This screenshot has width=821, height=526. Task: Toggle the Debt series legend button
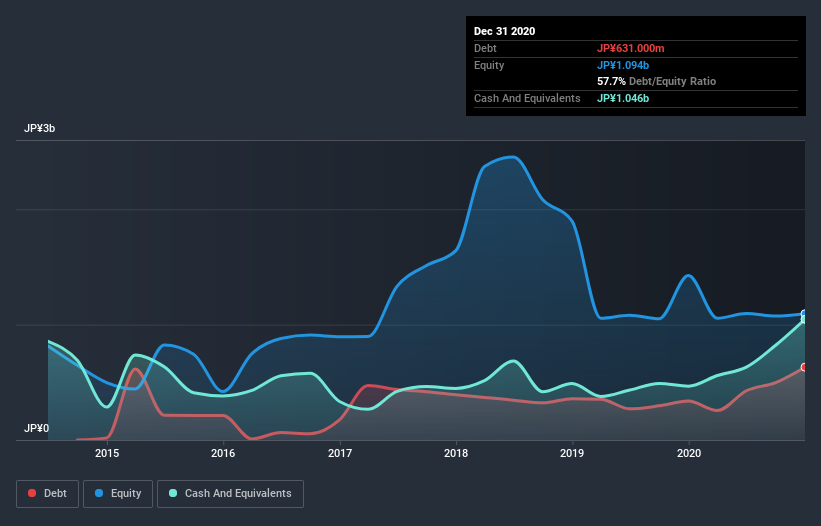(48, 494)
